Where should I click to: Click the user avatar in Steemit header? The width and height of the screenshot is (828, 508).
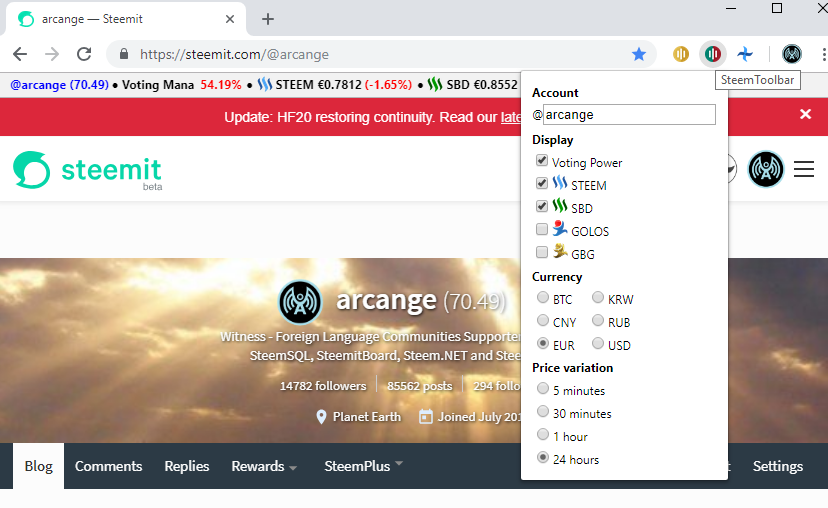tap(766, 169)
